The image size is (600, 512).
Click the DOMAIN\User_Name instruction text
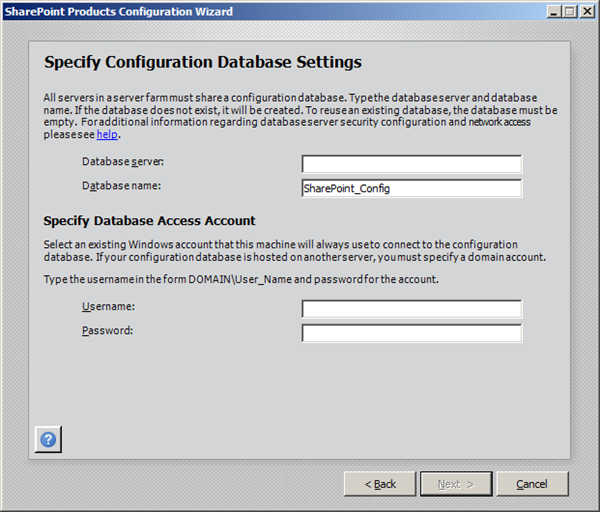240,278
